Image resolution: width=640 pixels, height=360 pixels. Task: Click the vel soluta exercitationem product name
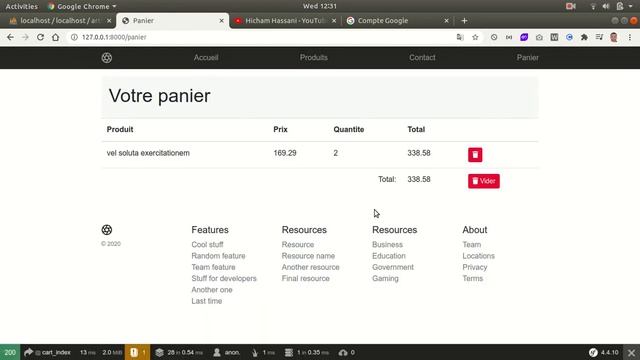[x=148, y=153]
